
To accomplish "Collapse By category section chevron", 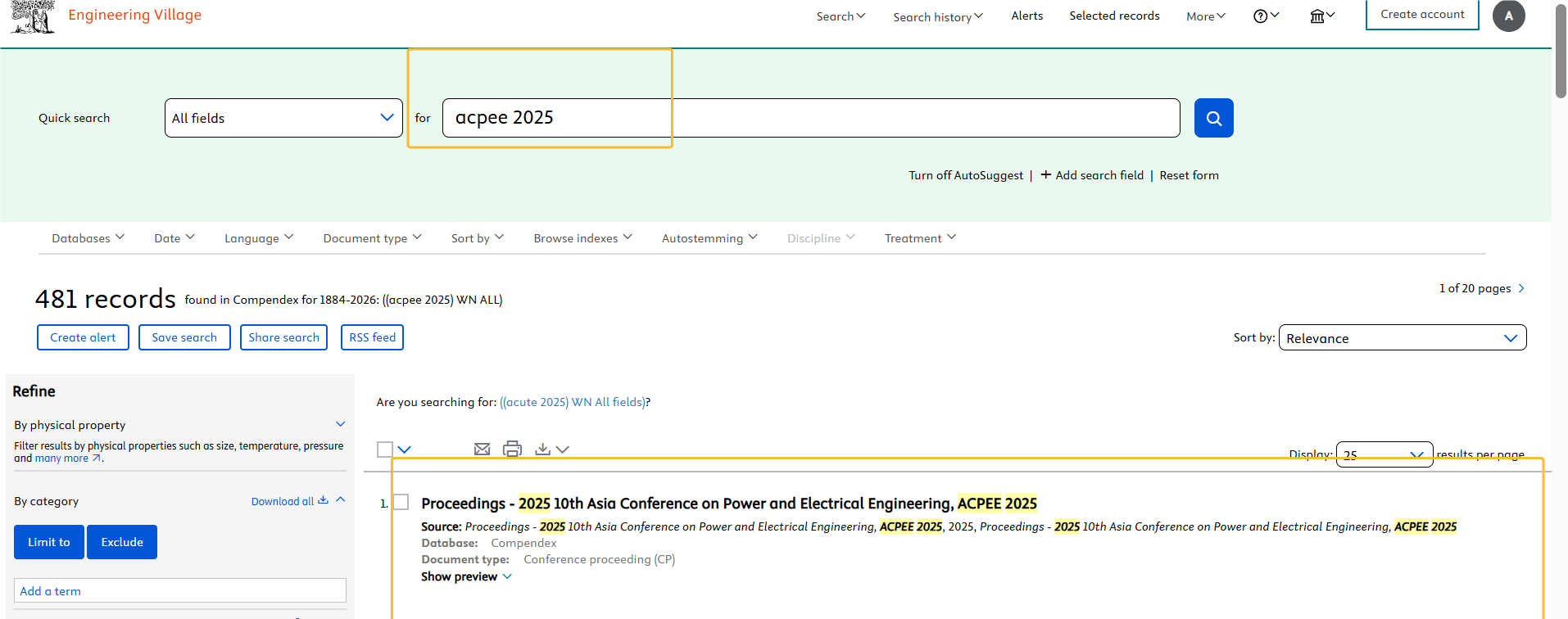I will pyautogui.click(x=341, y=499).
